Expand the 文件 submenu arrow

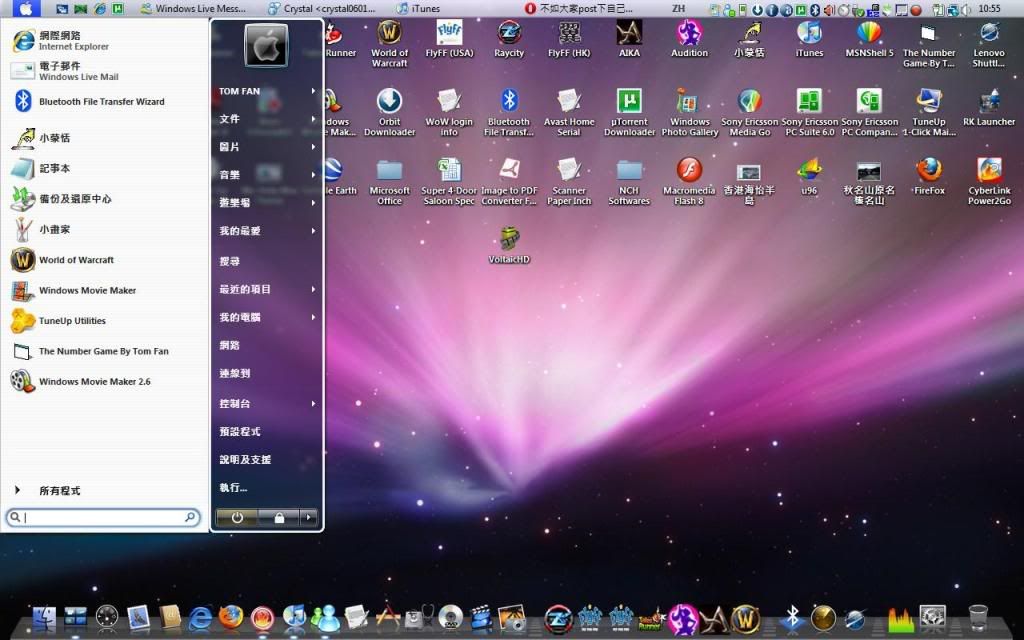pos(313,119)
